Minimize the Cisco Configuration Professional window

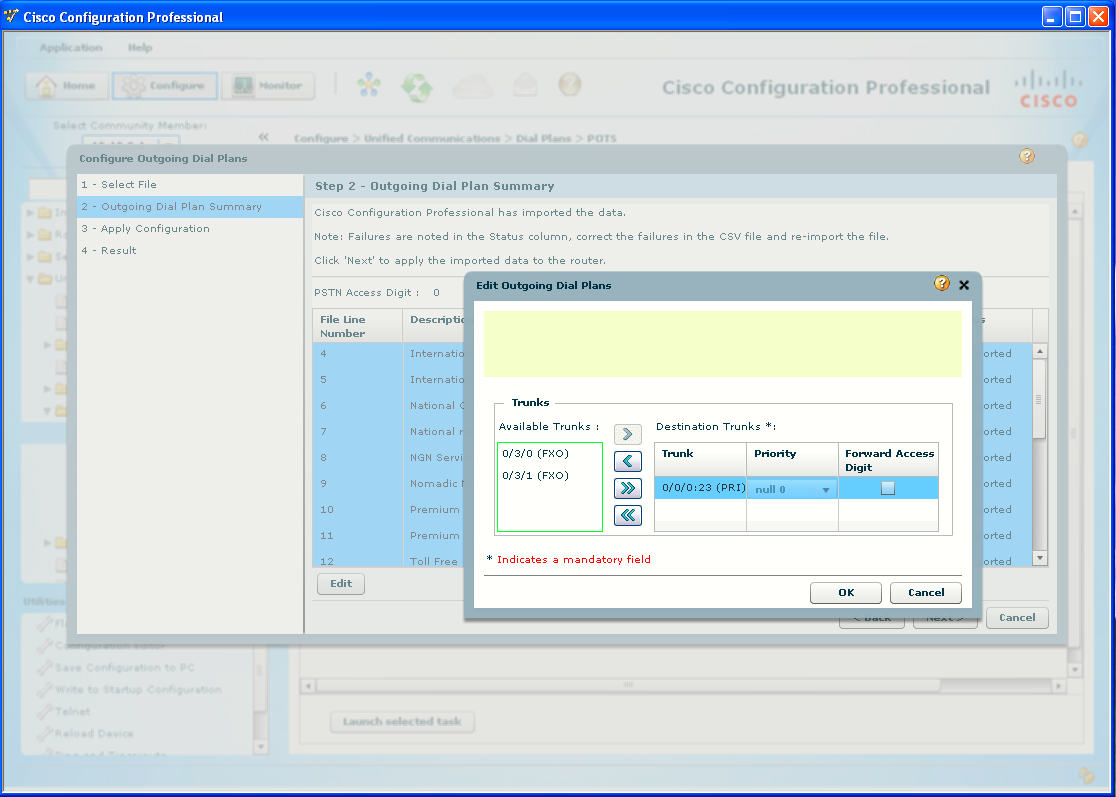pyautogui.click(x=1052, y=16)
